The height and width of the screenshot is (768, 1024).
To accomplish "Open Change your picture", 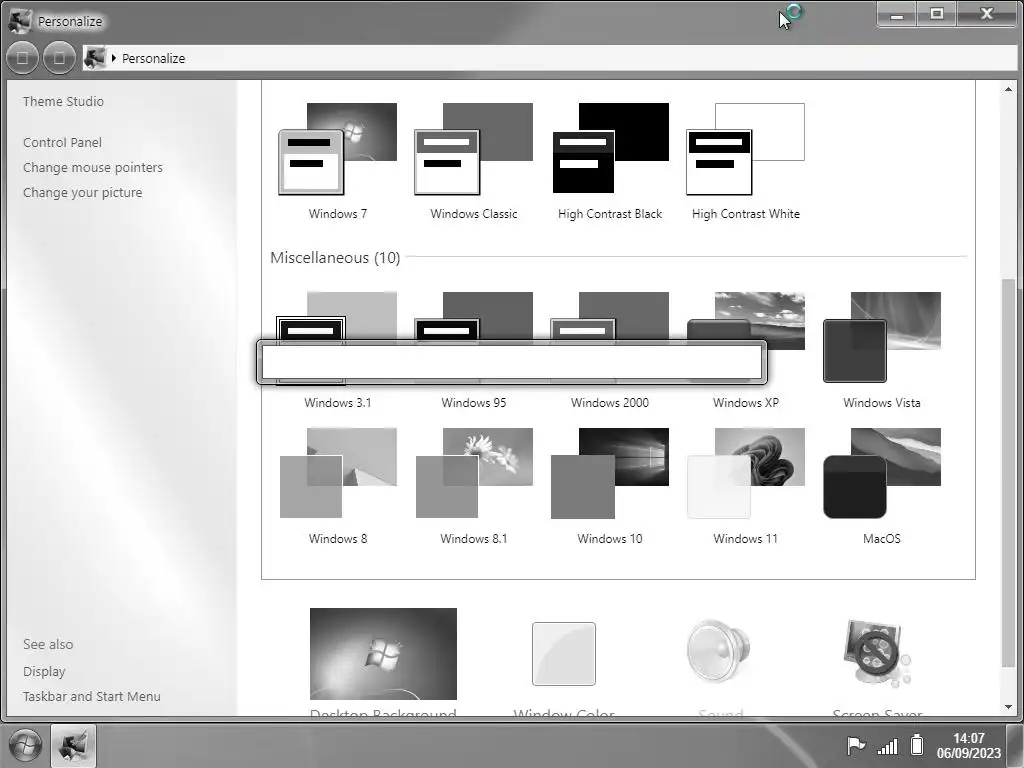I will tap(82, 193).
